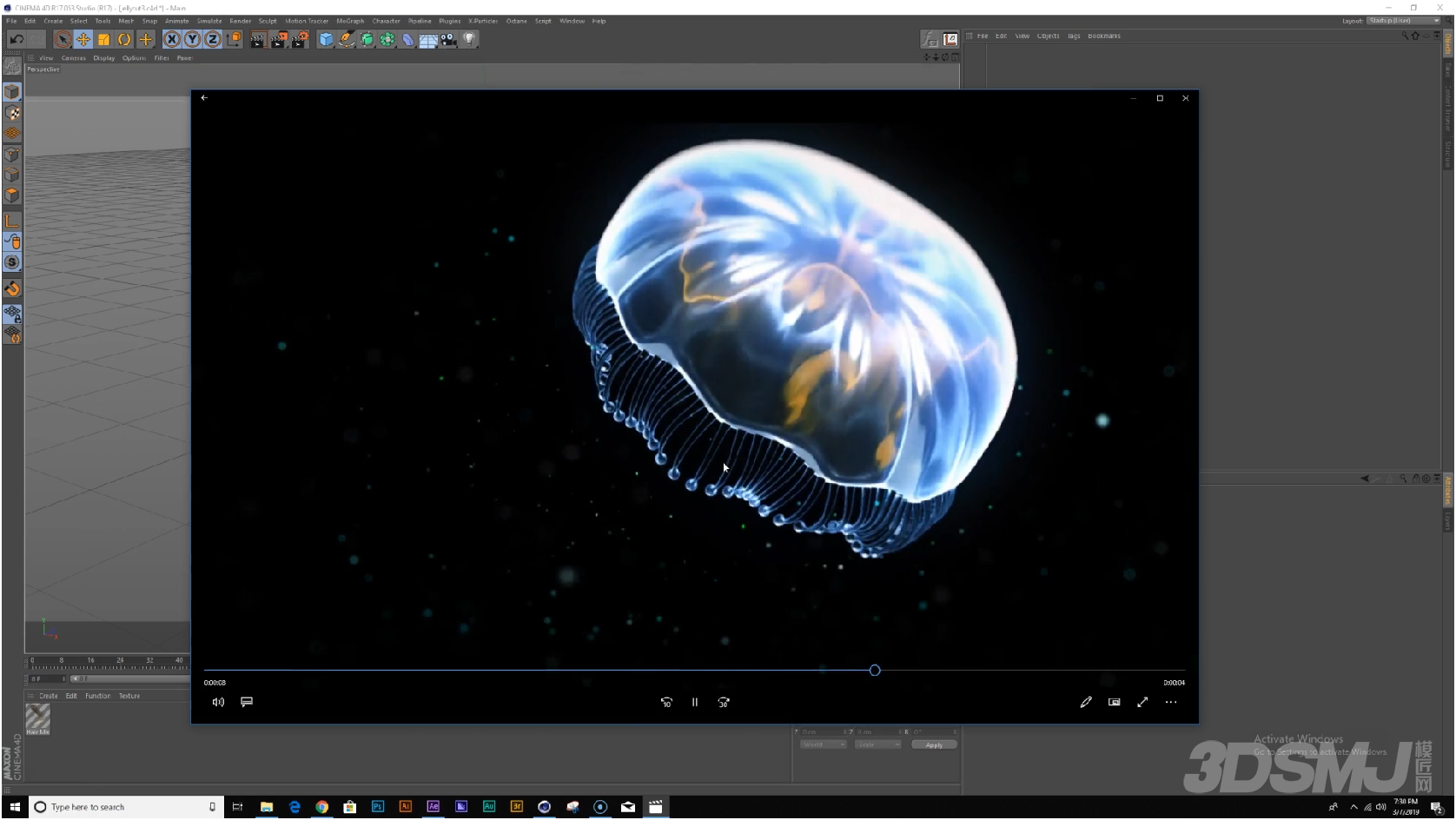The height and width of the screenshot is (820, 1456).
Task: Toggle the coordinate system button
Action: point(234,39)
